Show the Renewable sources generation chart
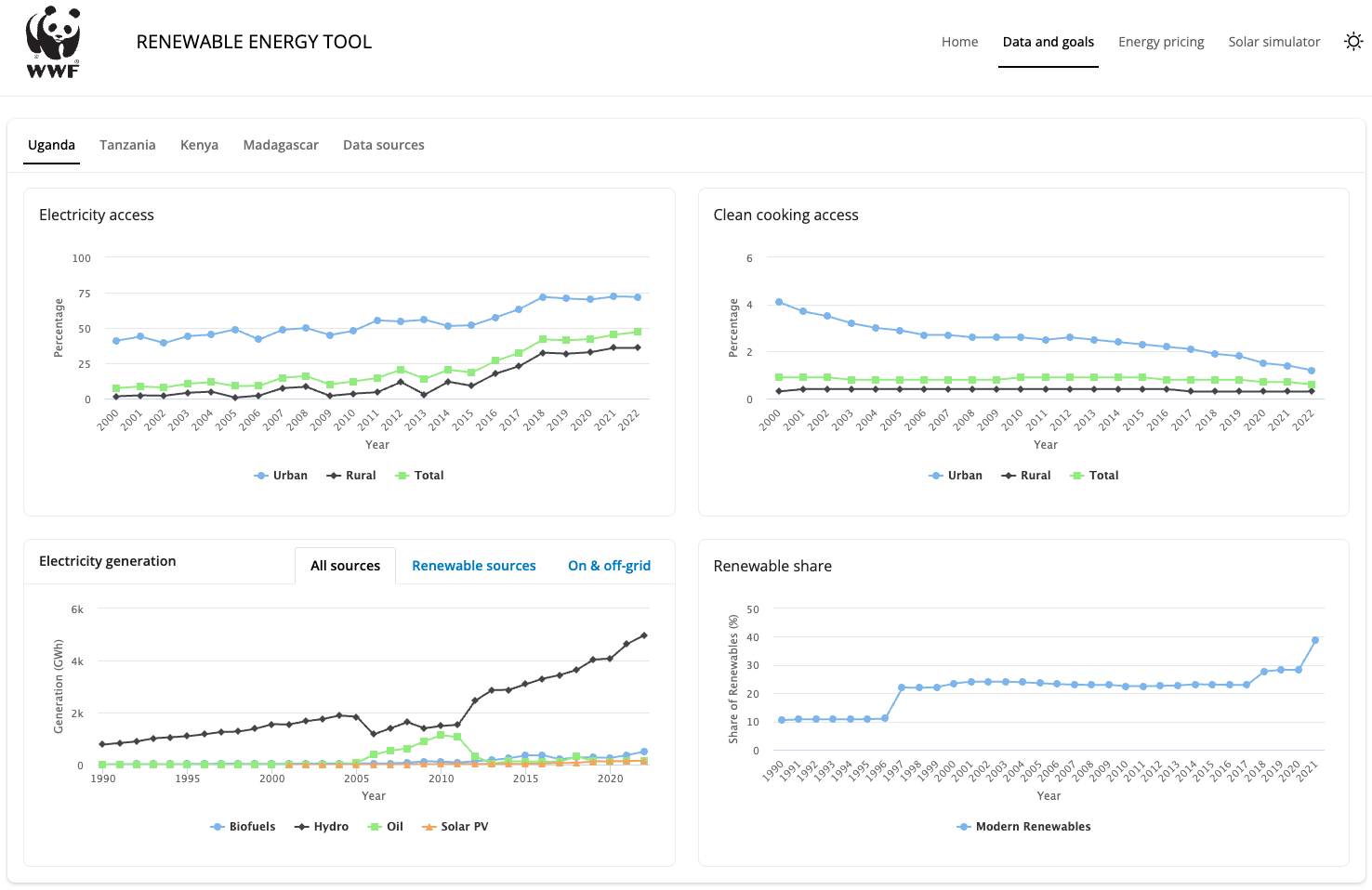Screen dimensions: 1372x890 point(473,566)
